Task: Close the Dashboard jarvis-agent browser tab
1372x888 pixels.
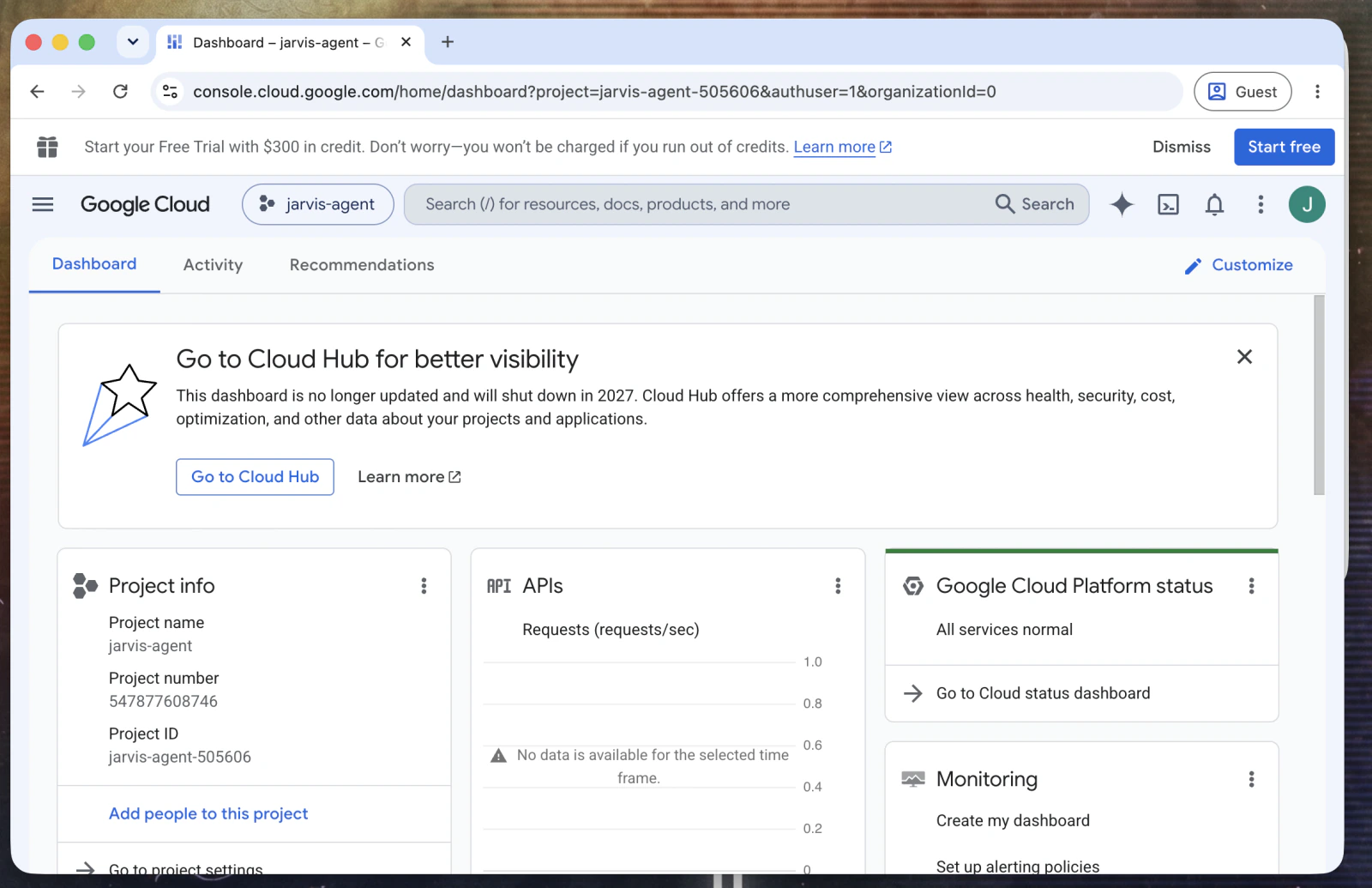Action: coord(406,42)
